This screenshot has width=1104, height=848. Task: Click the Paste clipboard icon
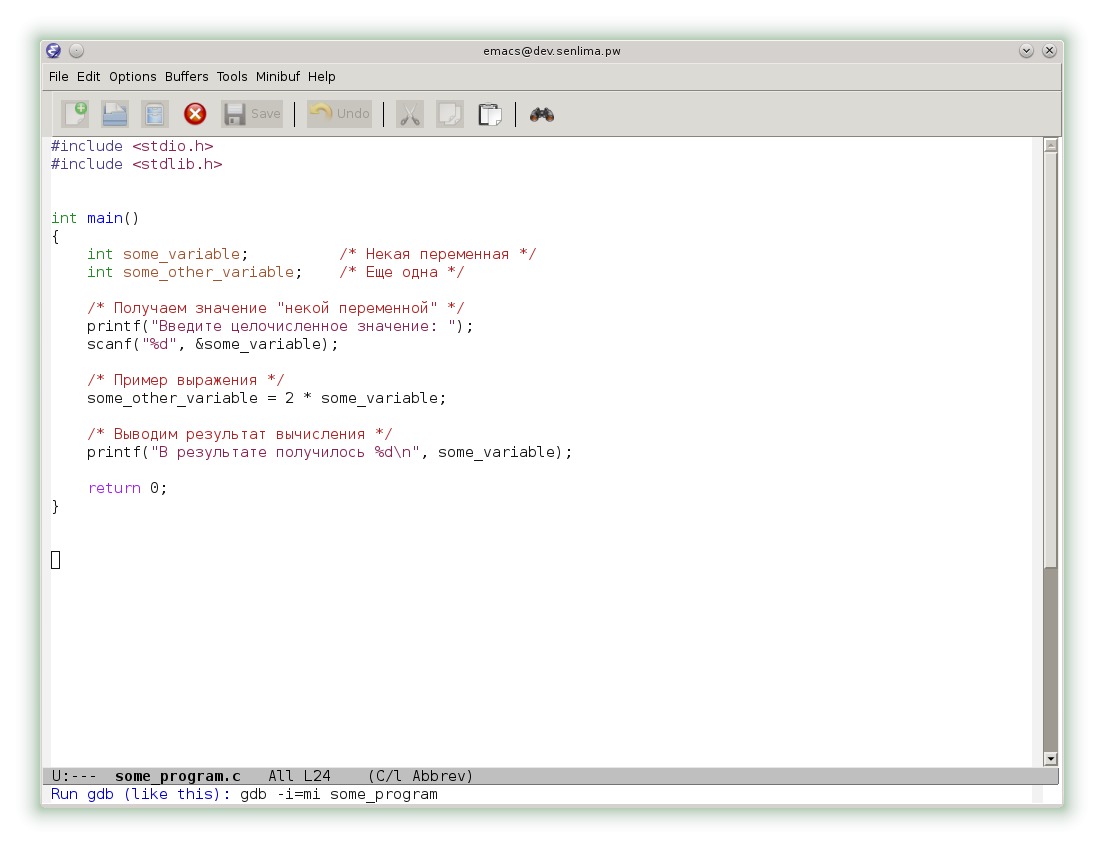click(489, 114)
